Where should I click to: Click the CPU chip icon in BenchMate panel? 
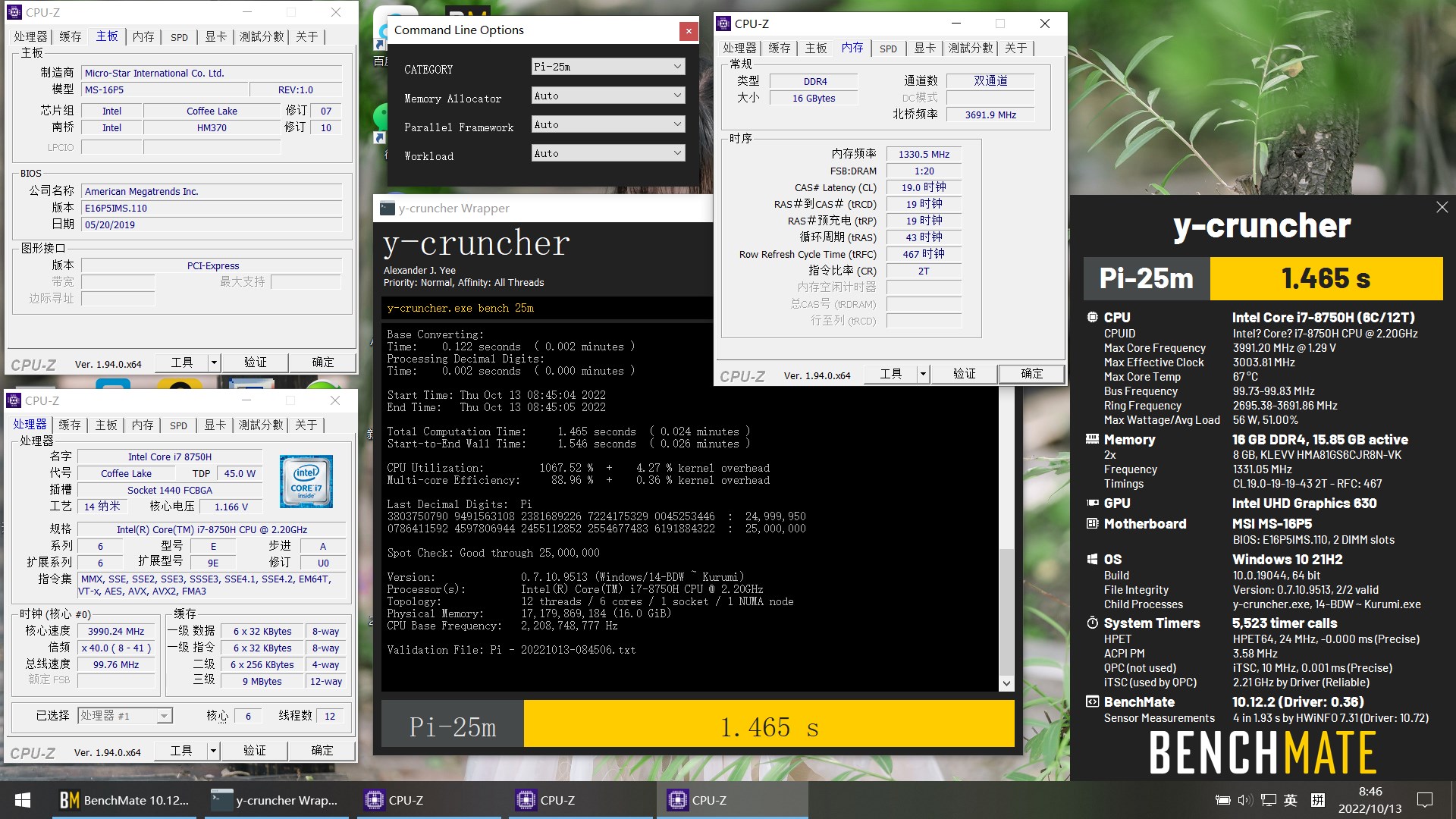tap(1093, 317)
